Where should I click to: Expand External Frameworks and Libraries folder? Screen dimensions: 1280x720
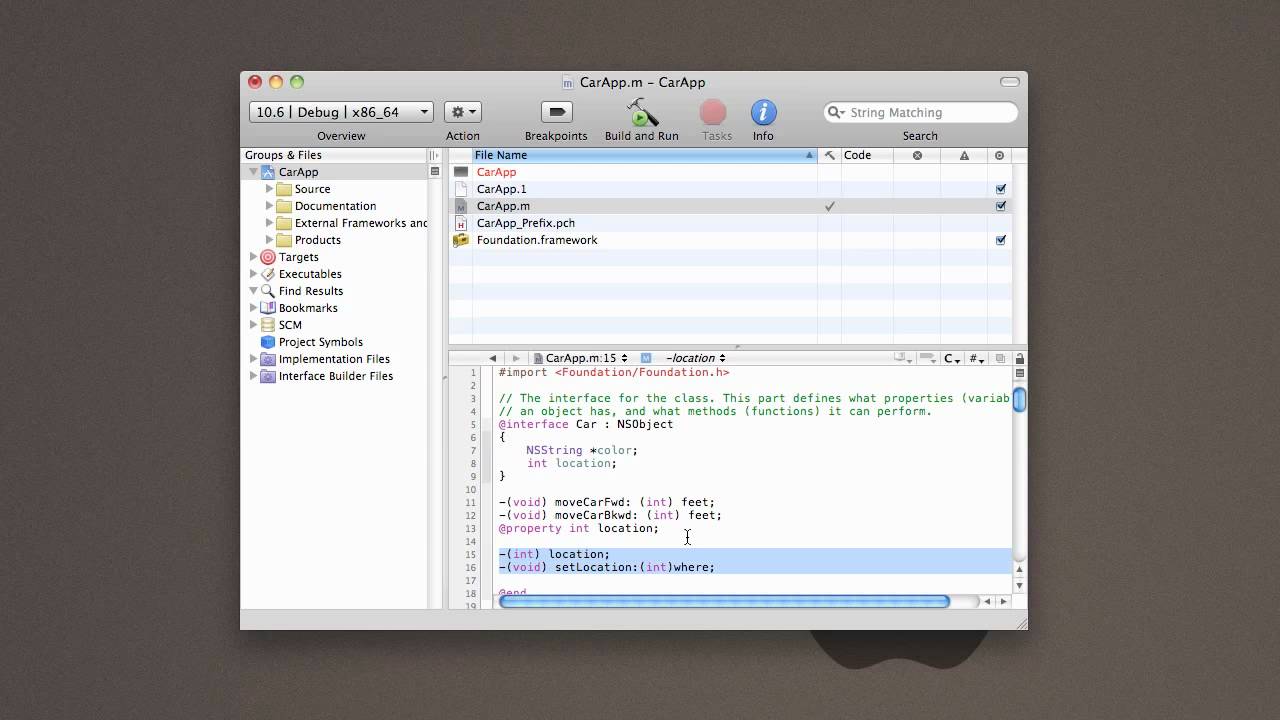pos(269,223)
